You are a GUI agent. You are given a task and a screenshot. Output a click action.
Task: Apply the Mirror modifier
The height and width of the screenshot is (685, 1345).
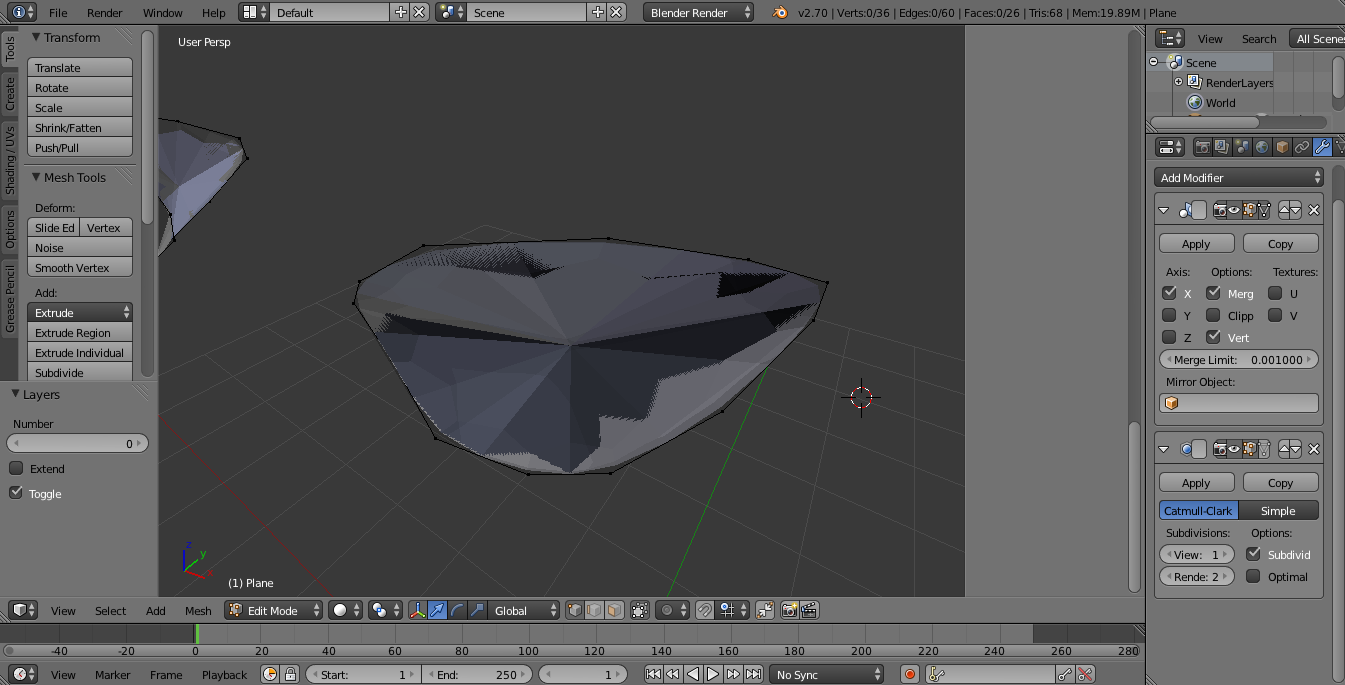coord(1196,243)
